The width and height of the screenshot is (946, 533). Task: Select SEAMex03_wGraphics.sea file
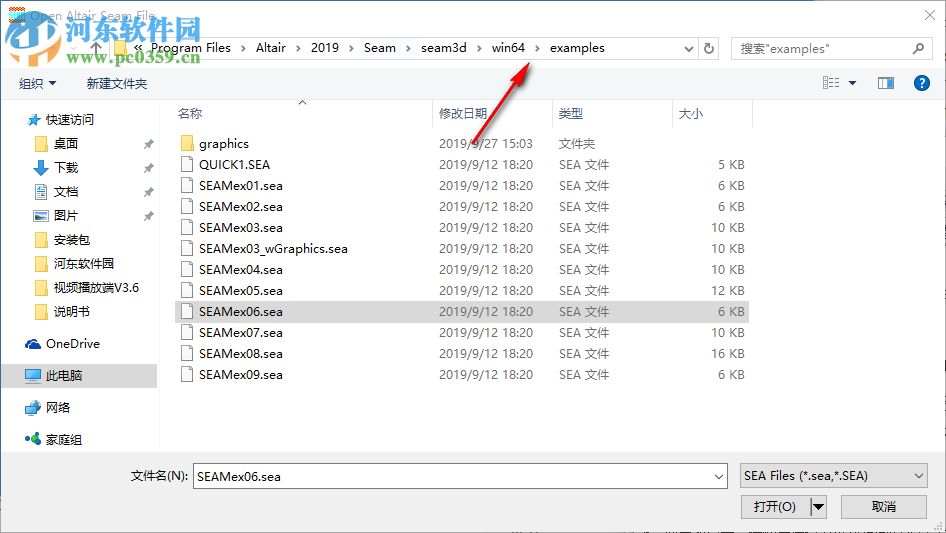pyautogui.click(x=273, y=249)
